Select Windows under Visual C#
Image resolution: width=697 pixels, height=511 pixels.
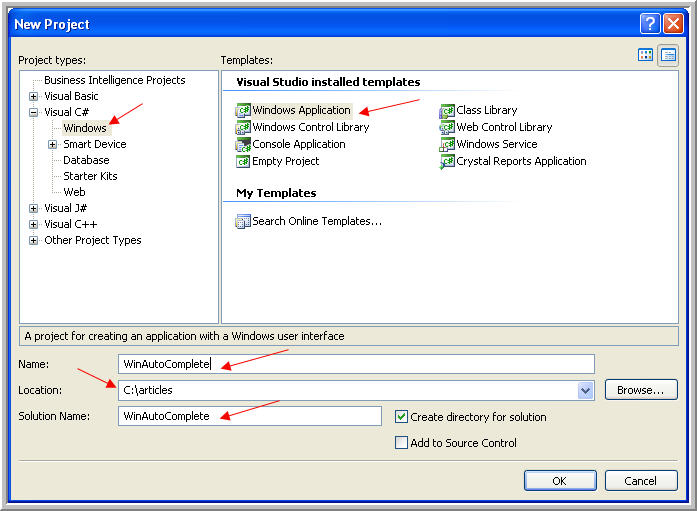click(85, 128)
